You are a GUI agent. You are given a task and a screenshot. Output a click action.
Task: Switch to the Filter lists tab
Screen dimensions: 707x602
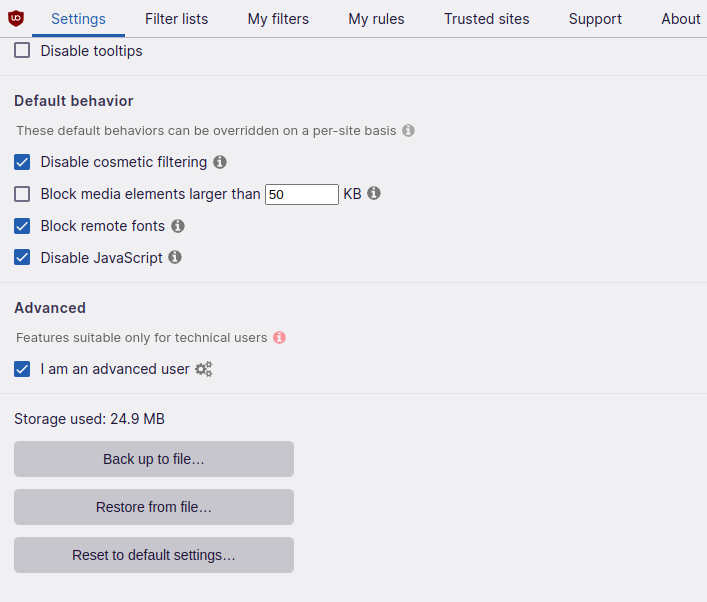[x=176, y=19]
